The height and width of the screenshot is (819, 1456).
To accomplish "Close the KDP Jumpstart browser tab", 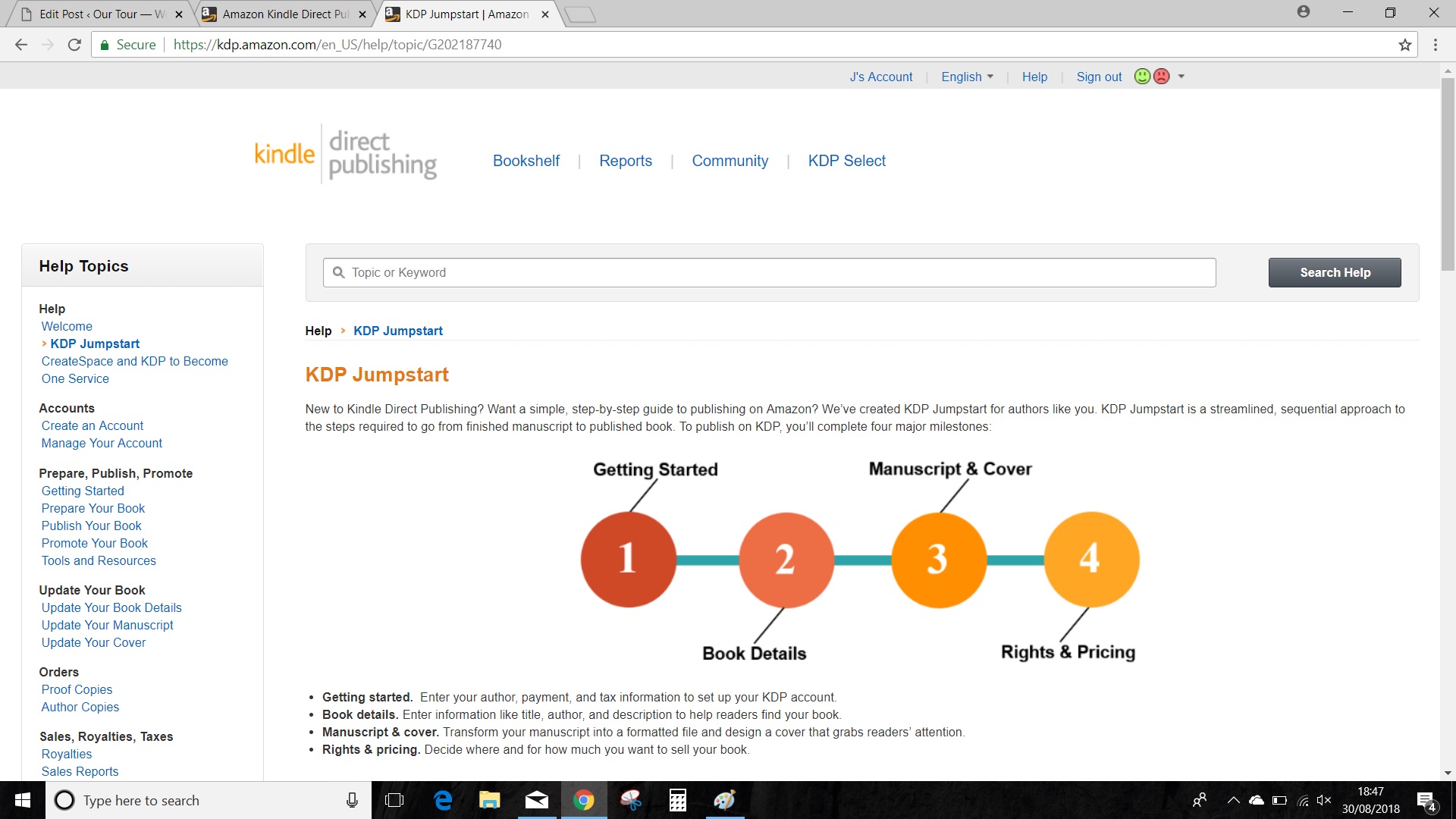I will 545,14.
